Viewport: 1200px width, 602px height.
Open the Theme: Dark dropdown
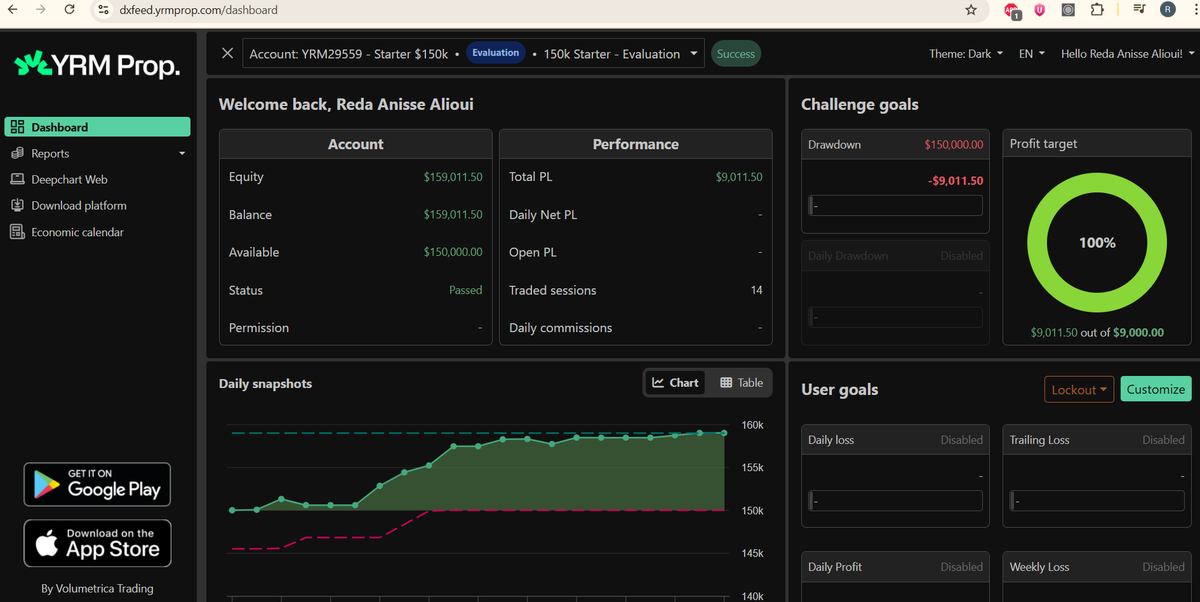(966, 54)
